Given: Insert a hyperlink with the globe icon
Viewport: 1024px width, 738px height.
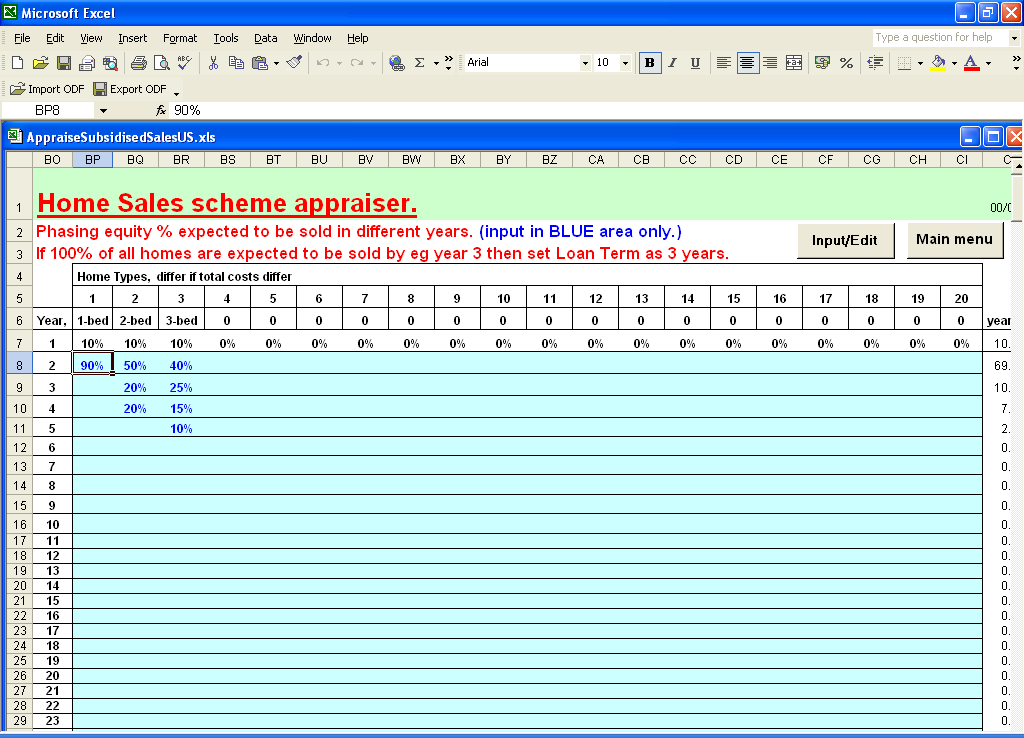Looking at the screenshot, I should pos(396,63).
